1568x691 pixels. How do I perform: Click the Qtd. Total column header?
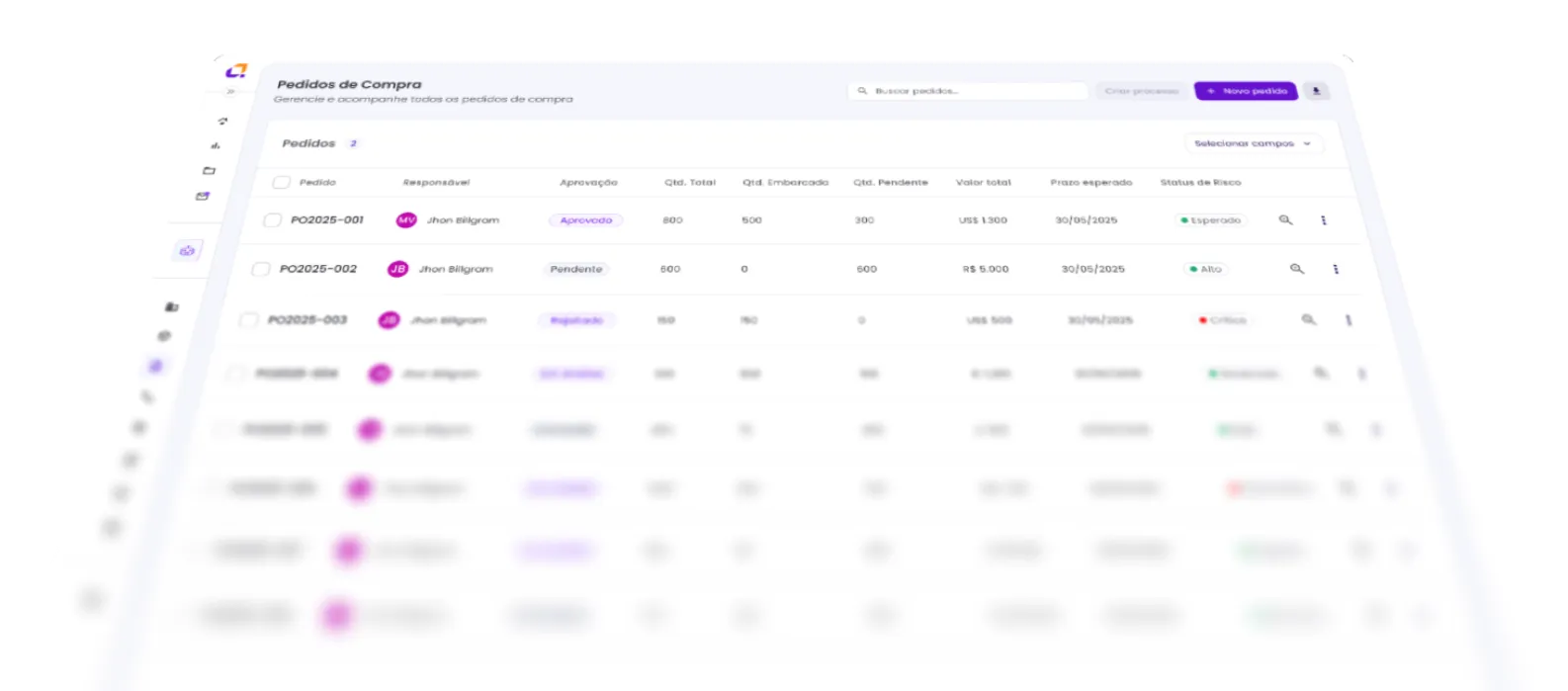pyautogui.click(x=690, y=182)
